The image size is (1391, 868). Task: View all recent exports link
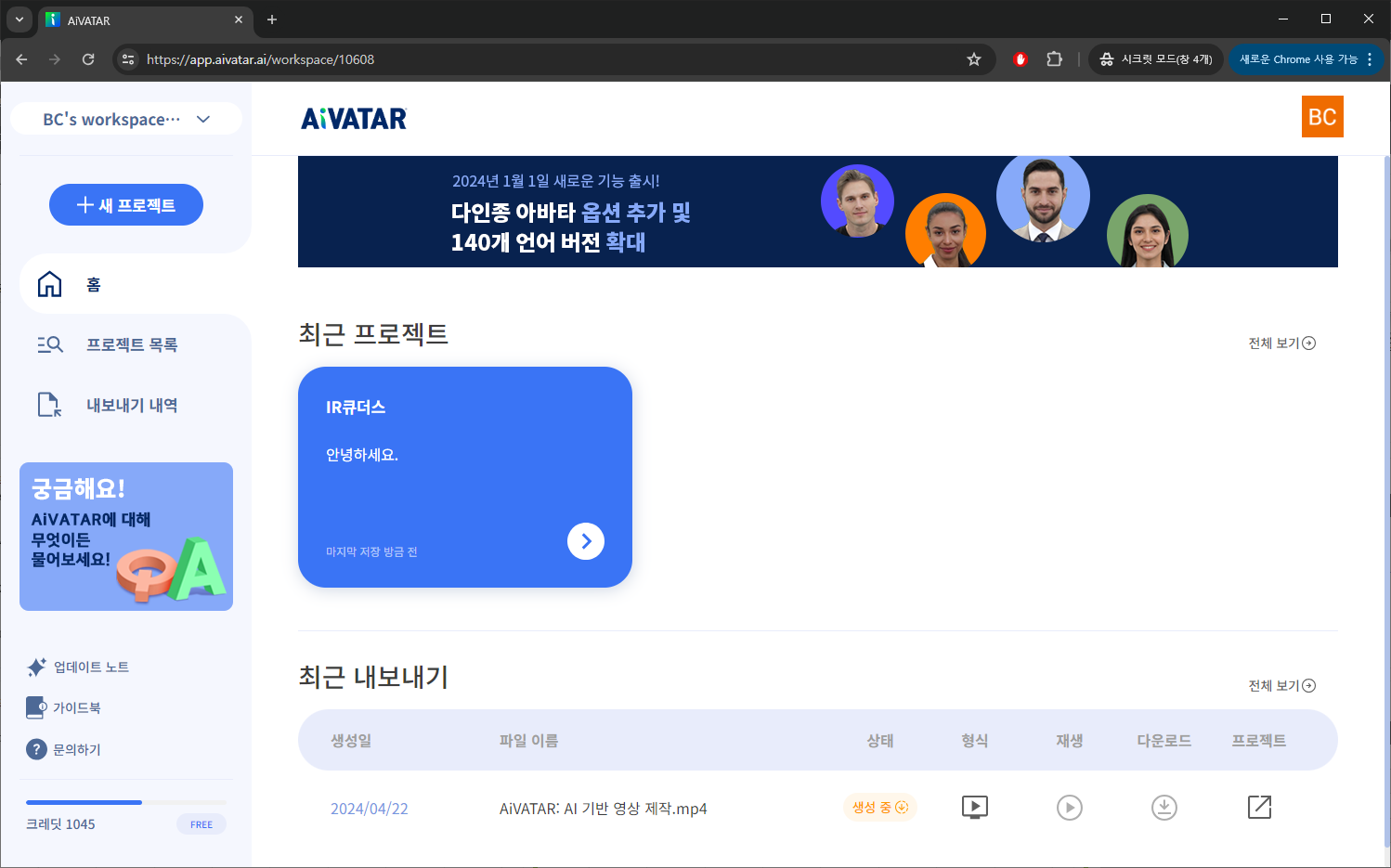click(1281, 685)
